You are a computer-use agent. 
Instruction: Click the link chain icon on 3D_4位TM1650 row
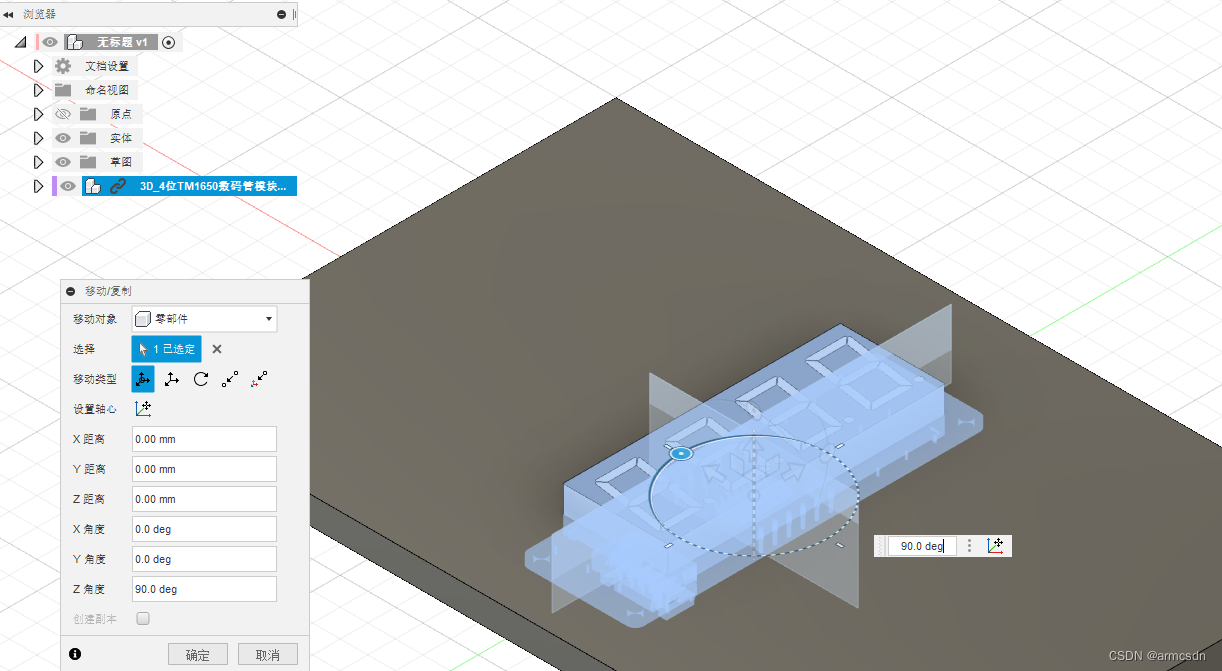pyautogui.click(x=118, y=186)
